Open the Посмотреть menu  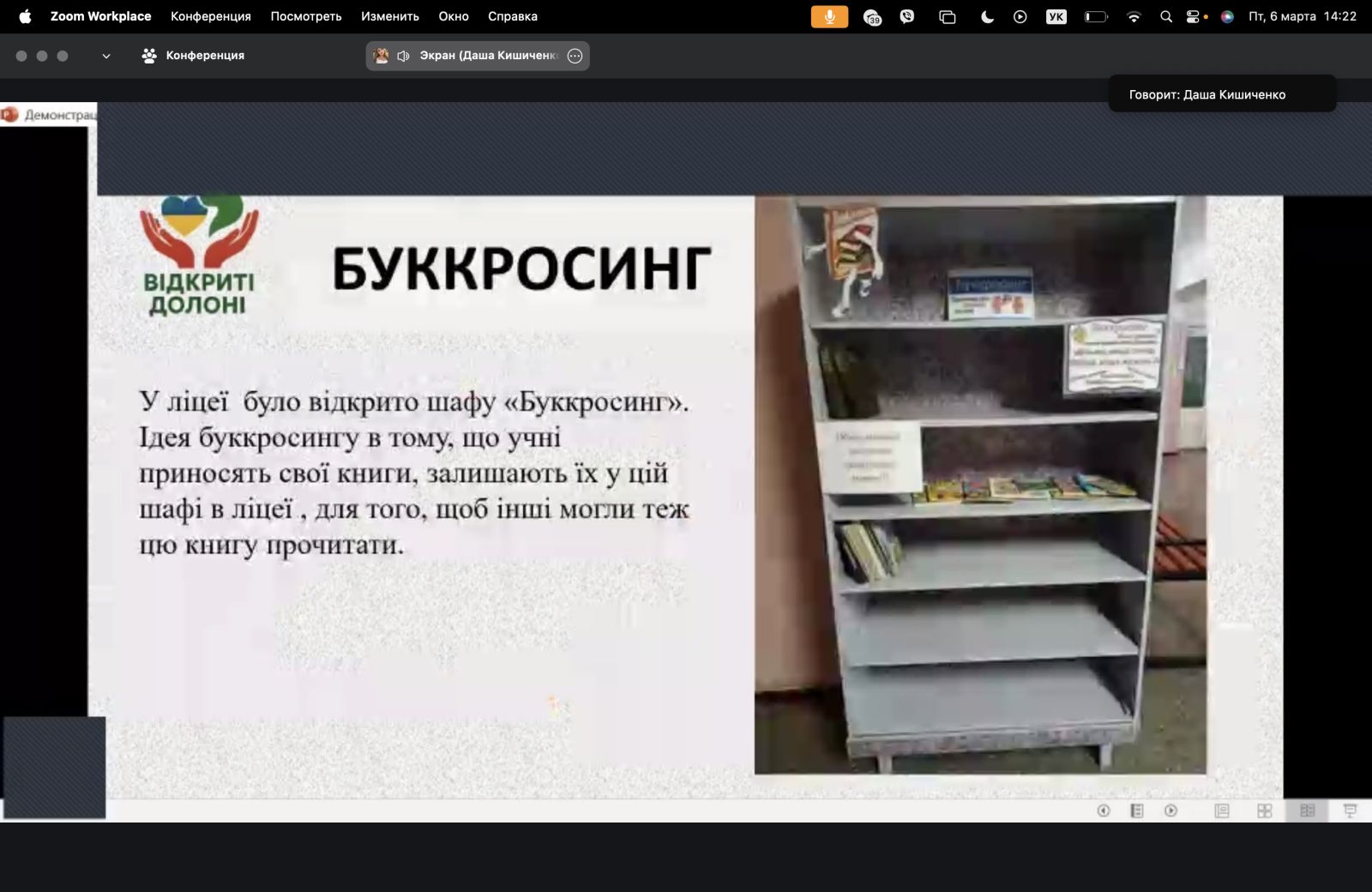(x=305, y=16)
